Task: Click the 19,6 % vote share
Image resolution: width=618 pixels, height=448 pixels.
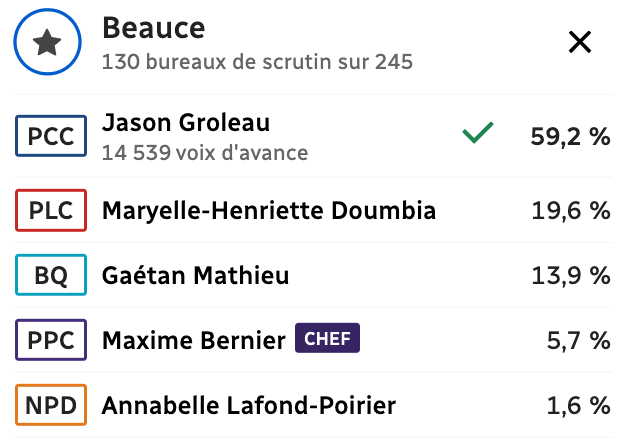Action: [570, 210]
